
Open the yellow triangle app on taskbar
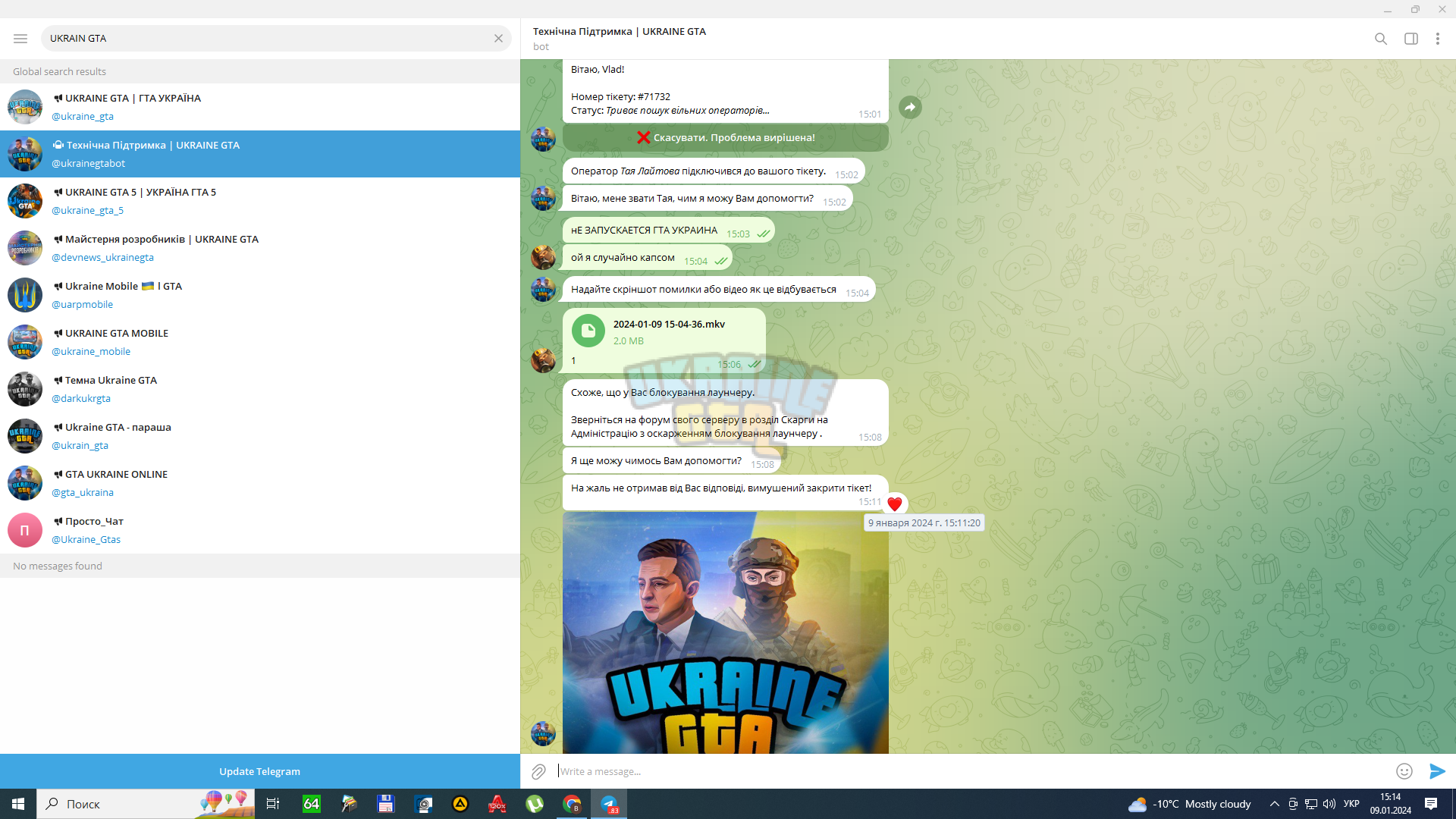(460, 804)
